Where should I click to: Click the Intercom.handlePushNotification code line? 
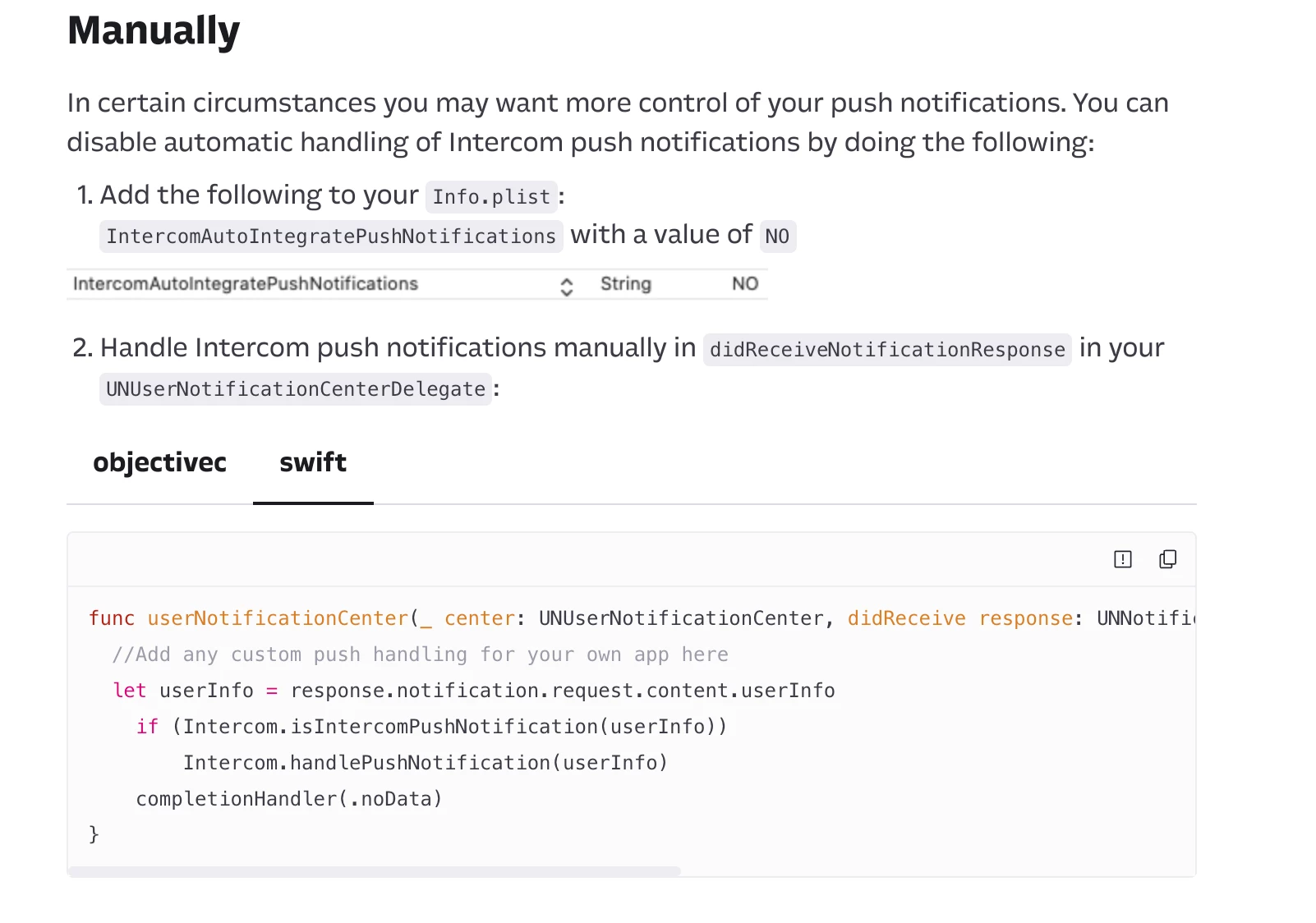[426, 763]
